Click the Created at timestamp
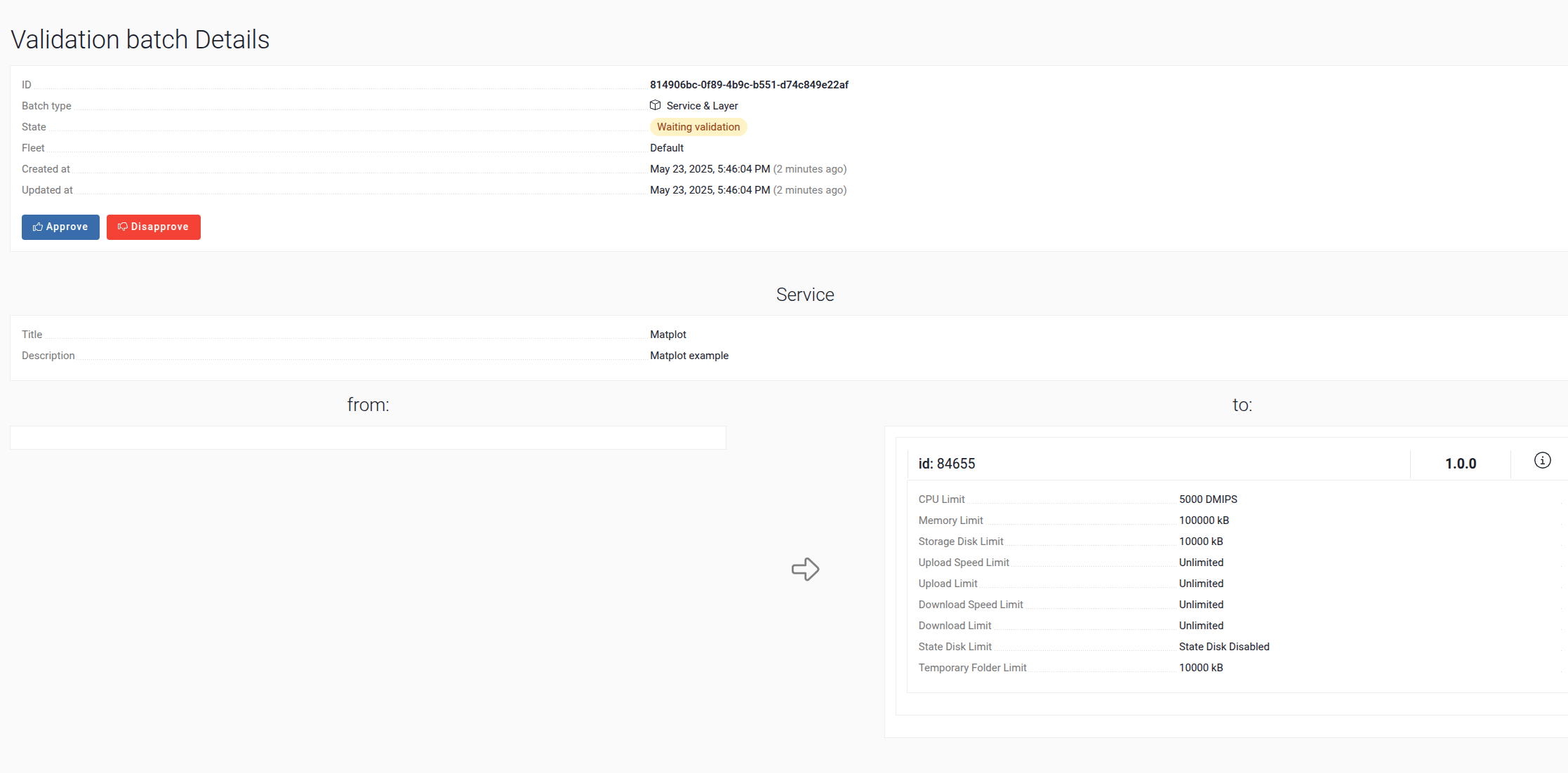Viewport: 1568px width, 773px height. (710, 169)
